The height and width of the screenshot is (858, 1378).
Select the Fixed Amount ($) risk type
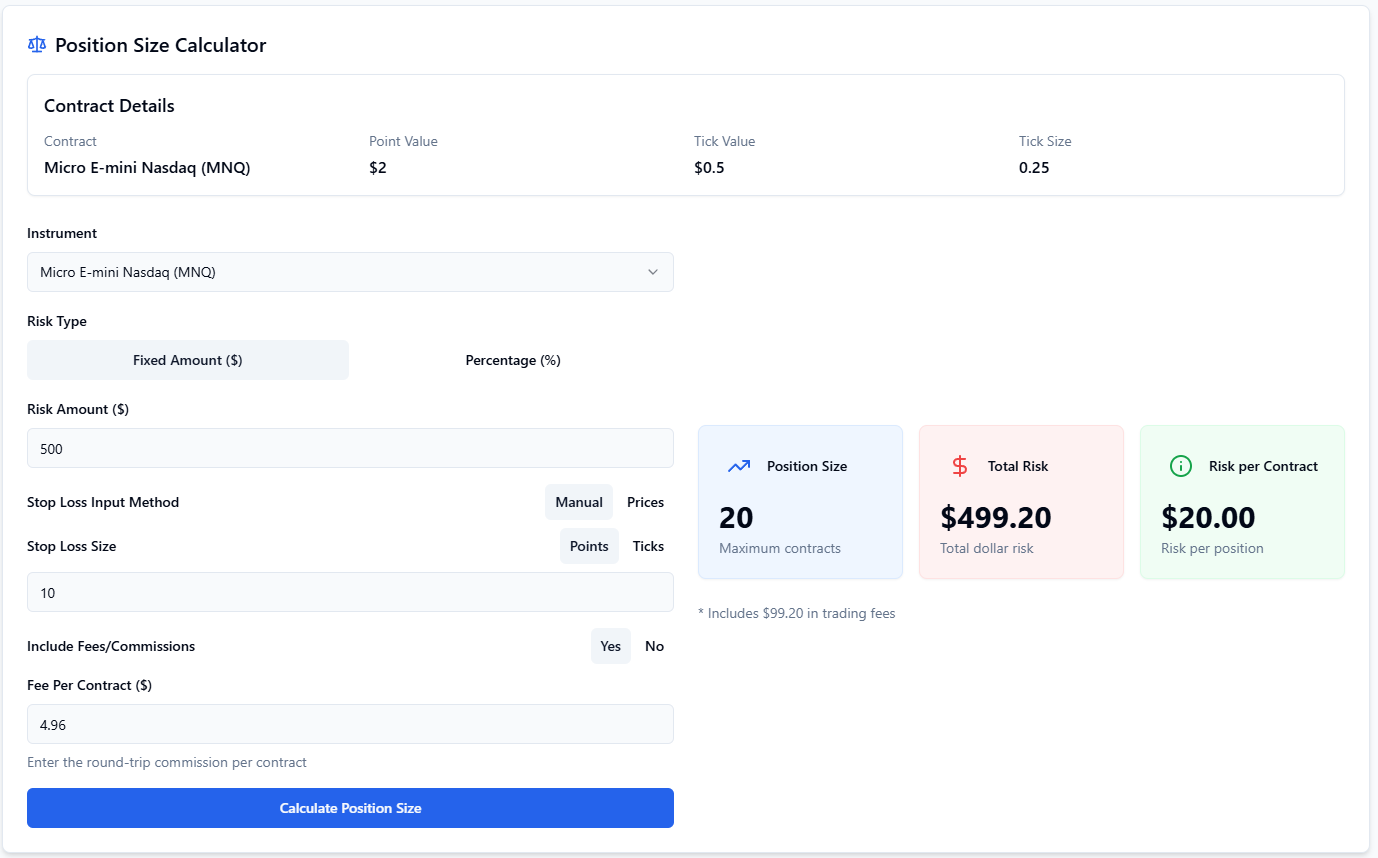point(188,360)
